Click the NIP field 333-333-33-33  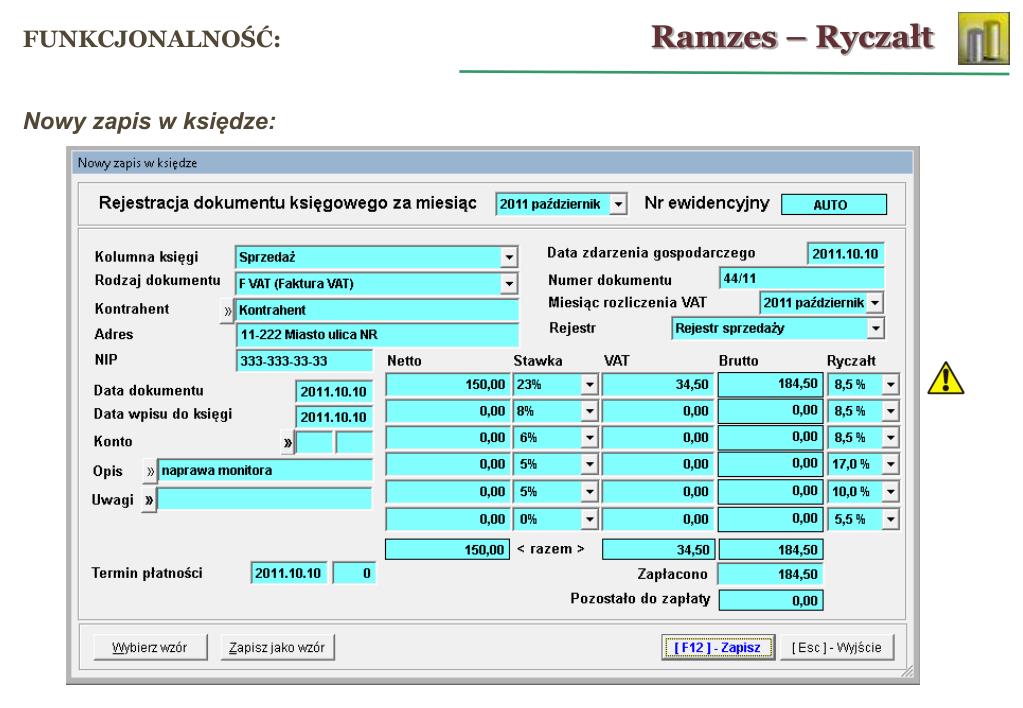(304, 361)
